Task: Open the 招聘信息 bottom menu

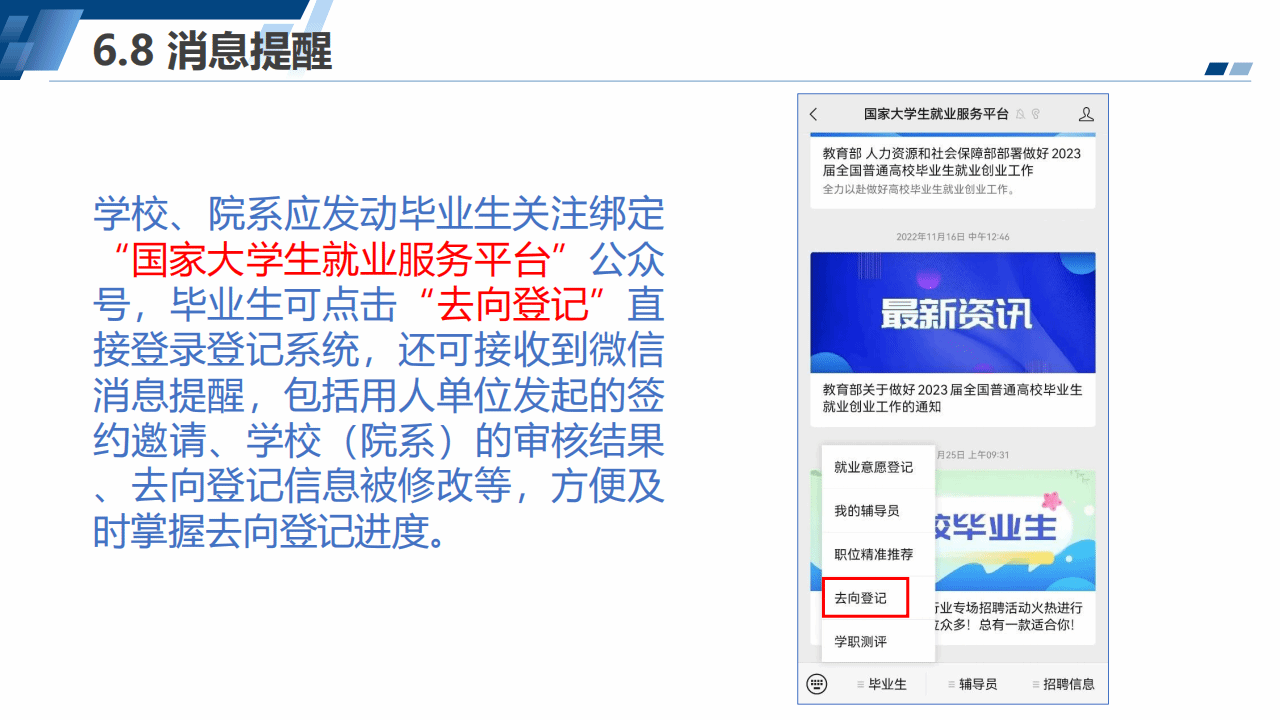Action: 1063,684
